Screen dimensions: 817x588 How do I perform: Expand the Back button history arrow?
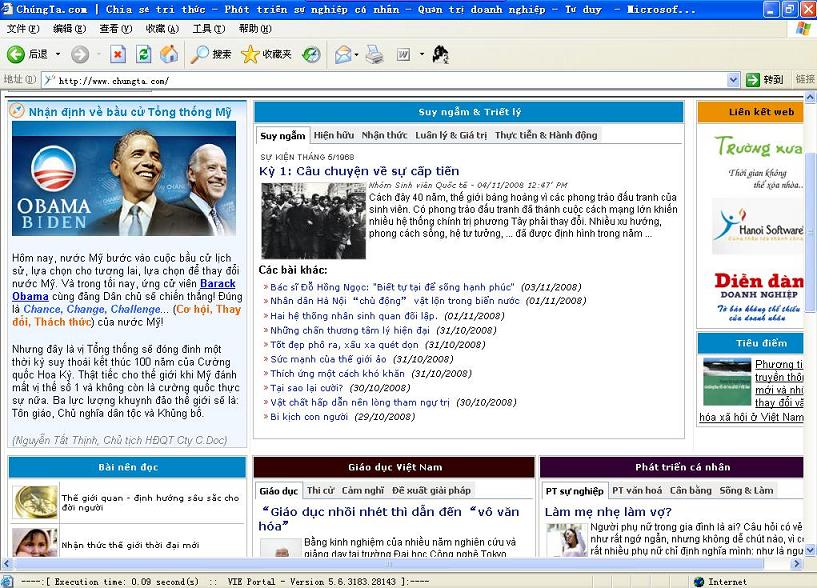58,54
